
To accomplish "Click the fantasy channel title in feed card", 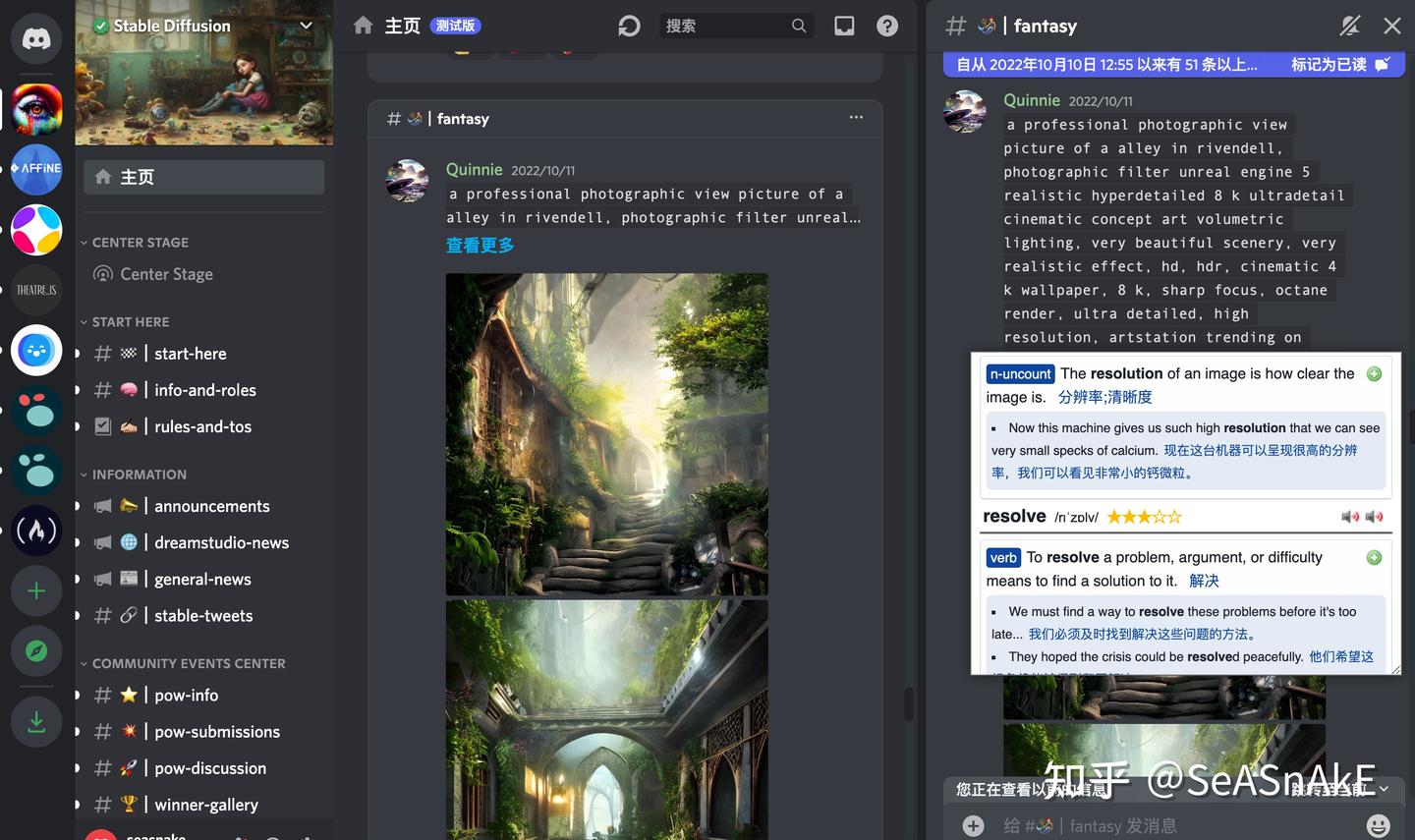I will click(x=463, y=119).
